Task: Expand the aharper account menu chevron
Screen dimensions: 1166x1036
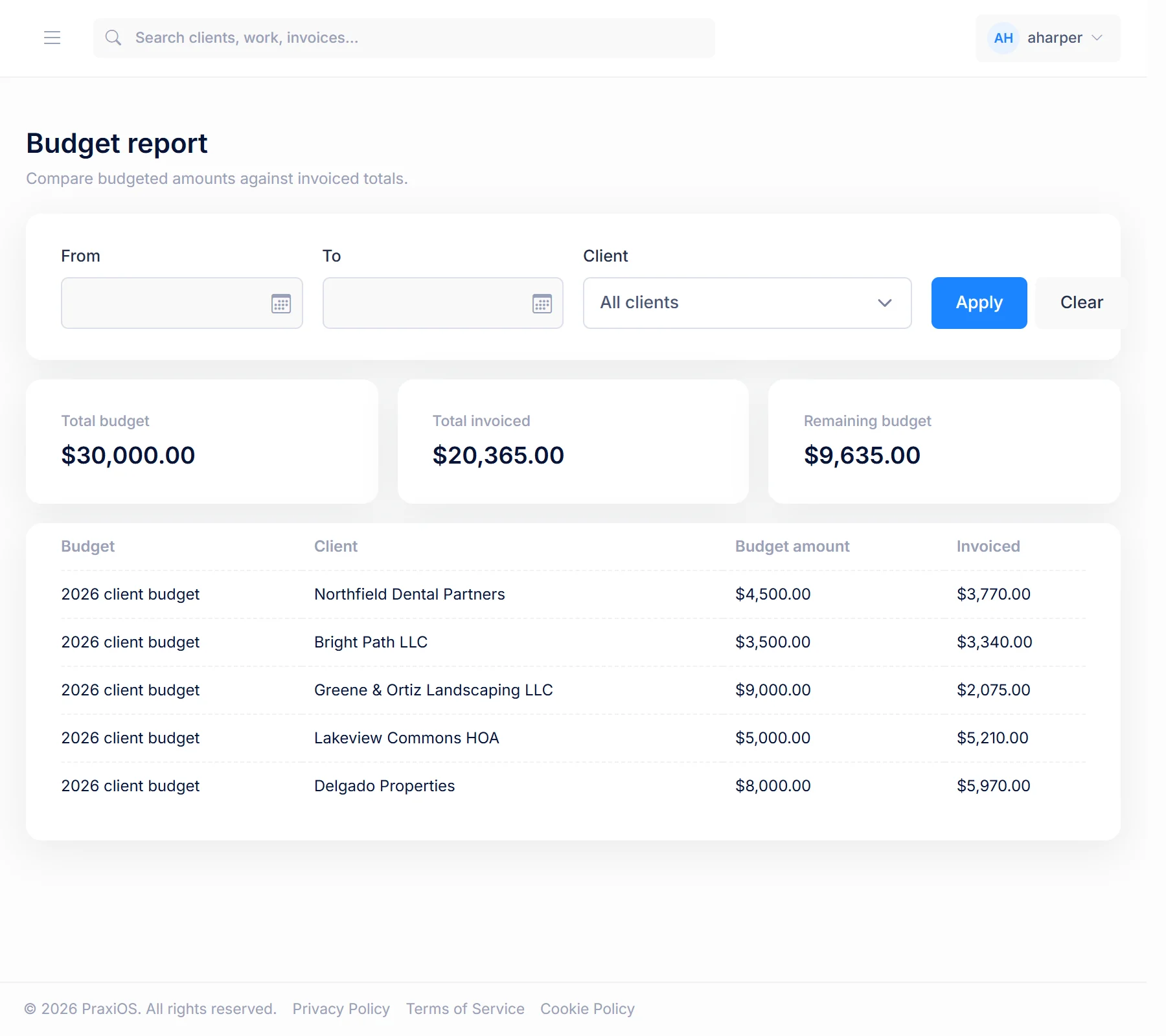Action: (1097, 38)
